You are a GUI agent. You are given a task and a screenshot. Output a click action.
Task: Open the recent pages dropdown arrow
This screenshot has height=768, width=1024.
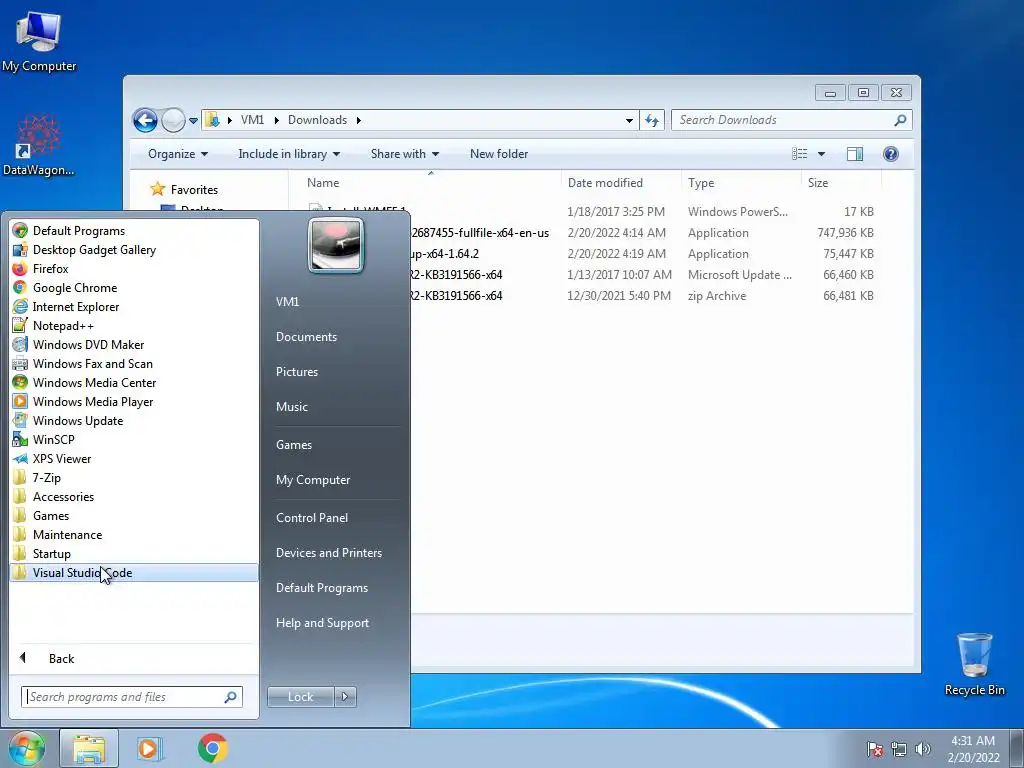point(193,121)
